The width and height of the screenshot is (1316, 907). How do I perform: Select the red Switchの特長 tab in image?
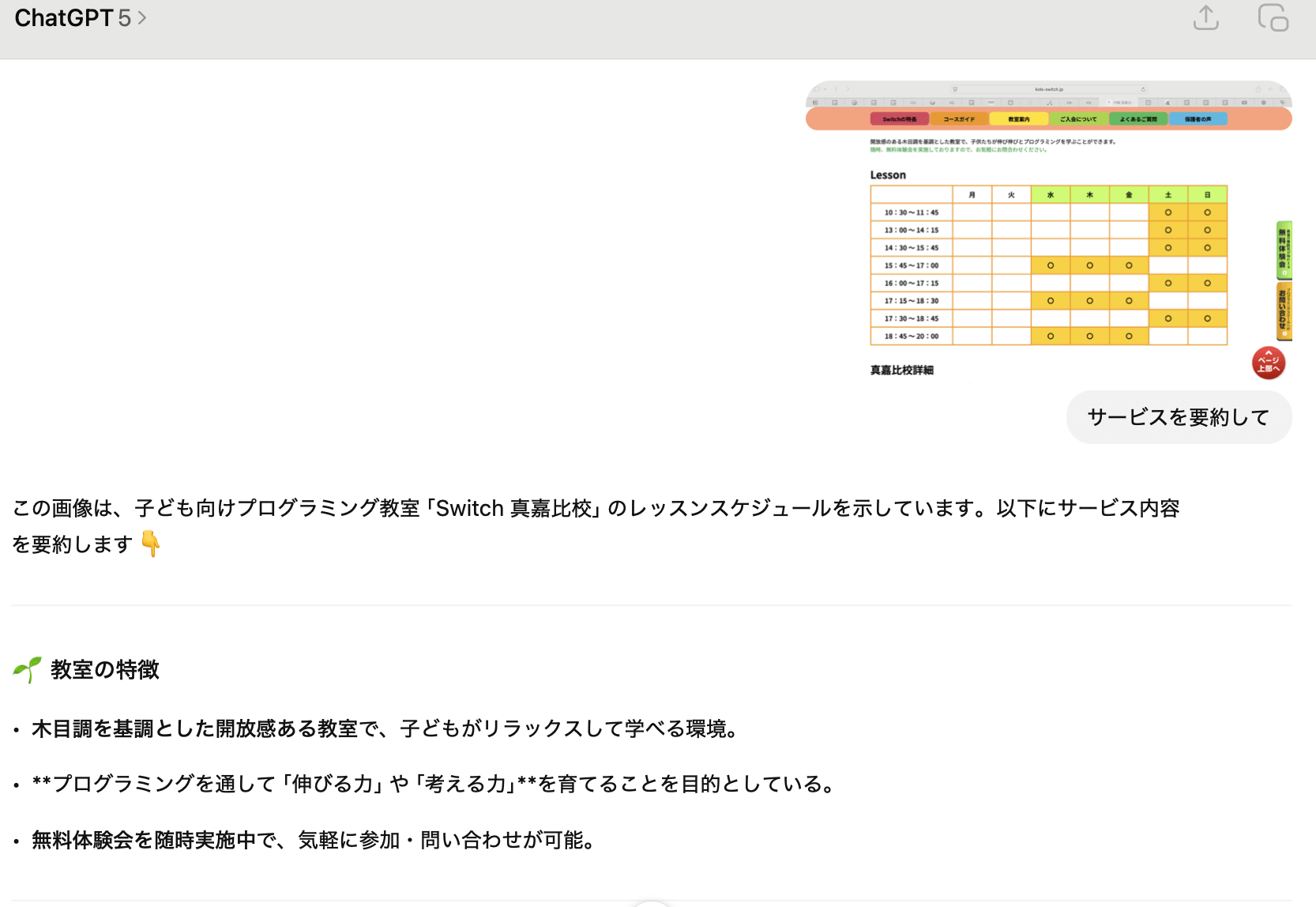(x=899, y=119)
